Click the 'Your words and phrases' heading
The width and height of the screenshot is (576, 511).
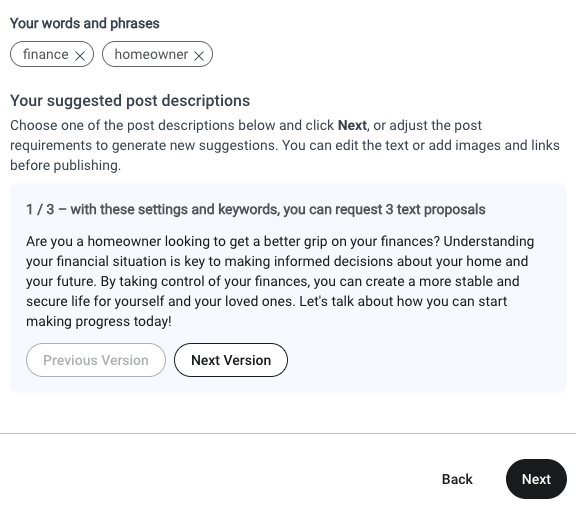click(84, 24)
